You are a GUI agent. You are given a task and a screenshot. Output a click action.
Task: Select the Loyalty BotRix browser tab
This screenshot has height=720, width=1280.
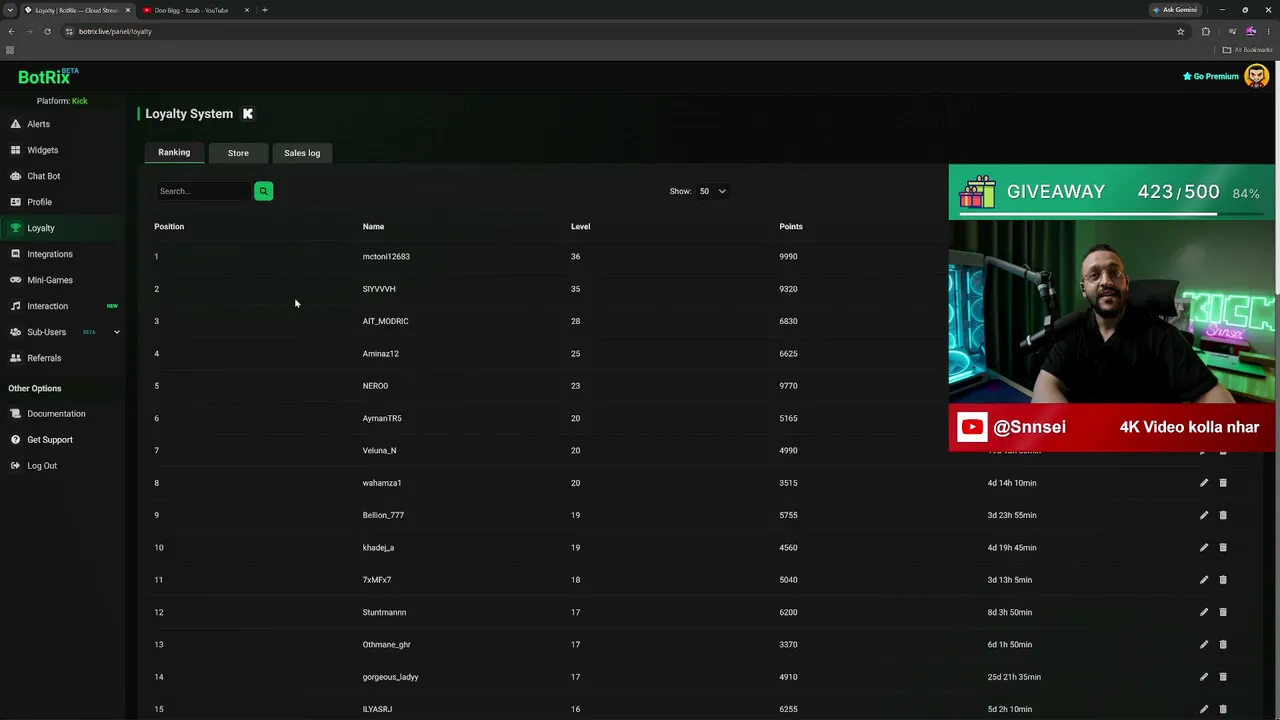click(76, 10)
